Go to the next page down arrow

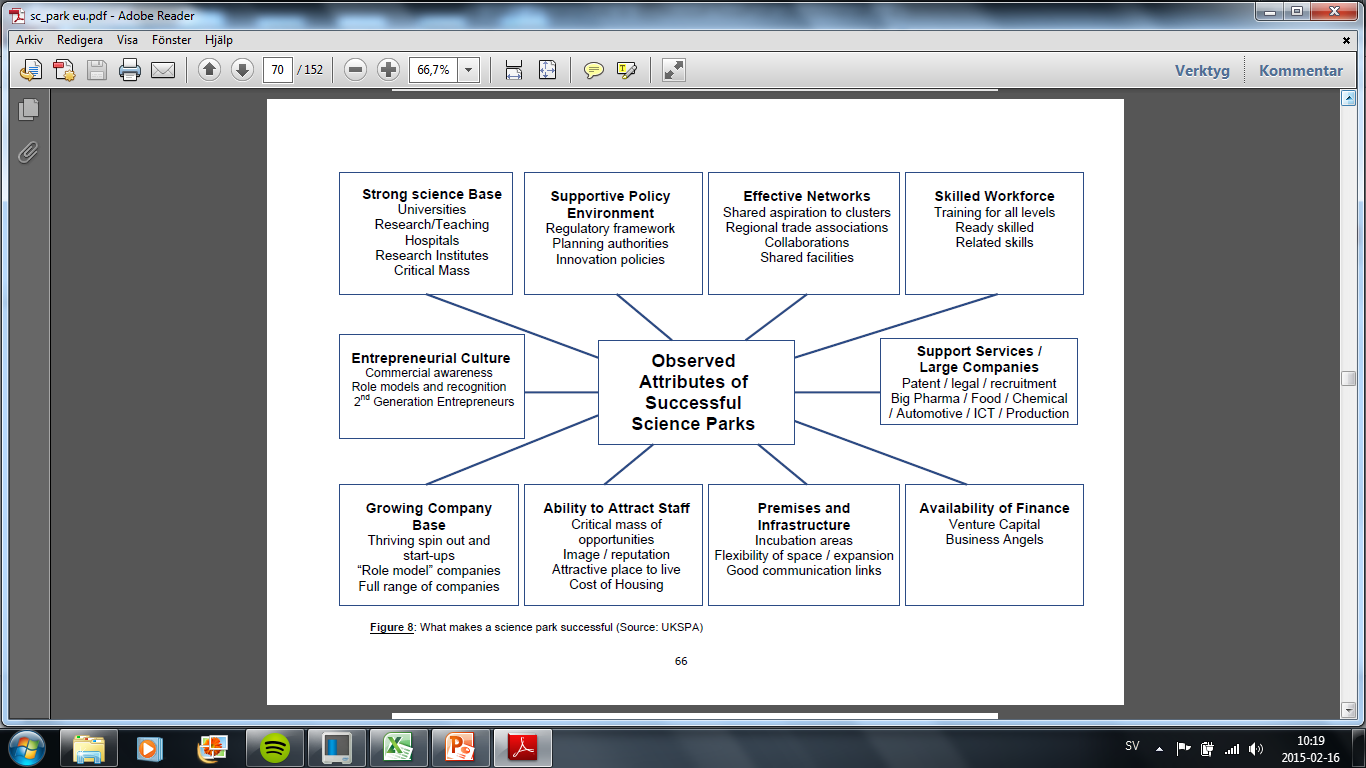tap(241, 70)
